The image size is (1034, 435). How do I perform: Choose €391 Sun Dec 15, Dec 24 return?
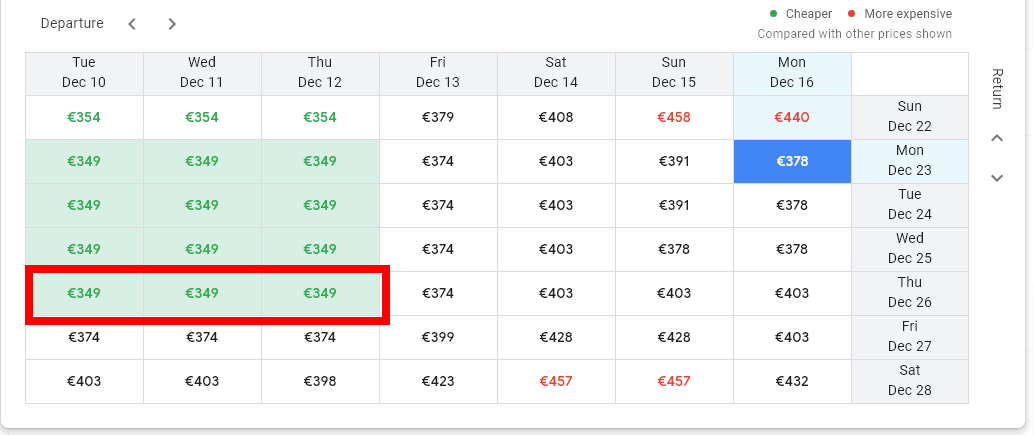(674, 205)
